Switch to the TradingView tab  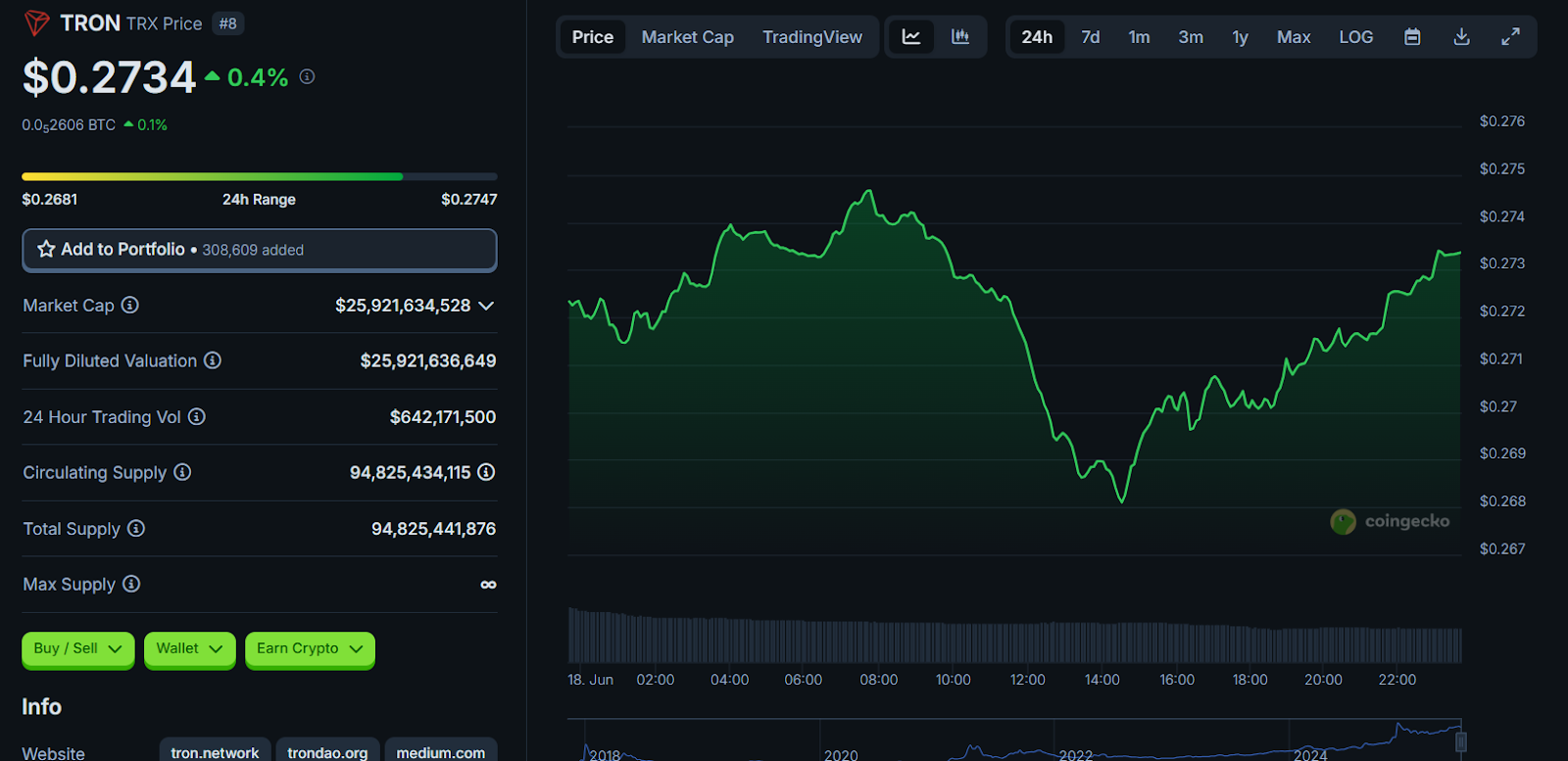(812, 37)
